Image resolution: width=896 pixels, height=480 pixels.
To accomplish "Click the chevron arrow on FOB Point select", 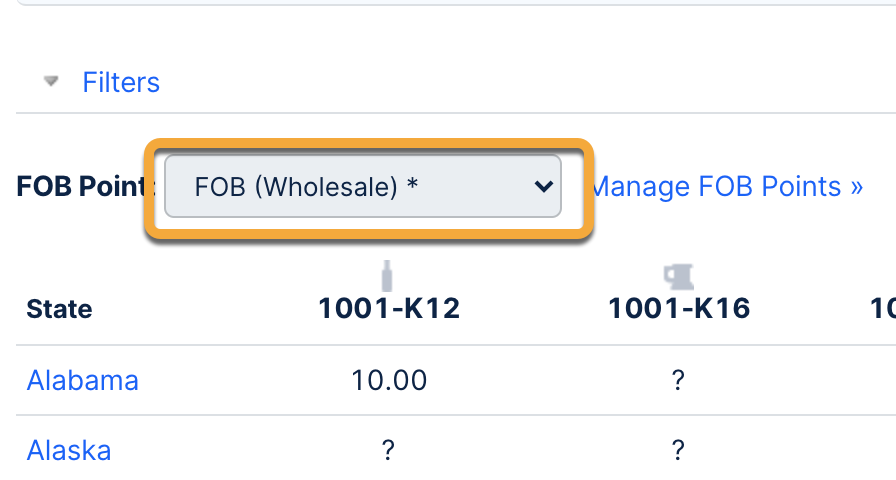I will 543,186.
